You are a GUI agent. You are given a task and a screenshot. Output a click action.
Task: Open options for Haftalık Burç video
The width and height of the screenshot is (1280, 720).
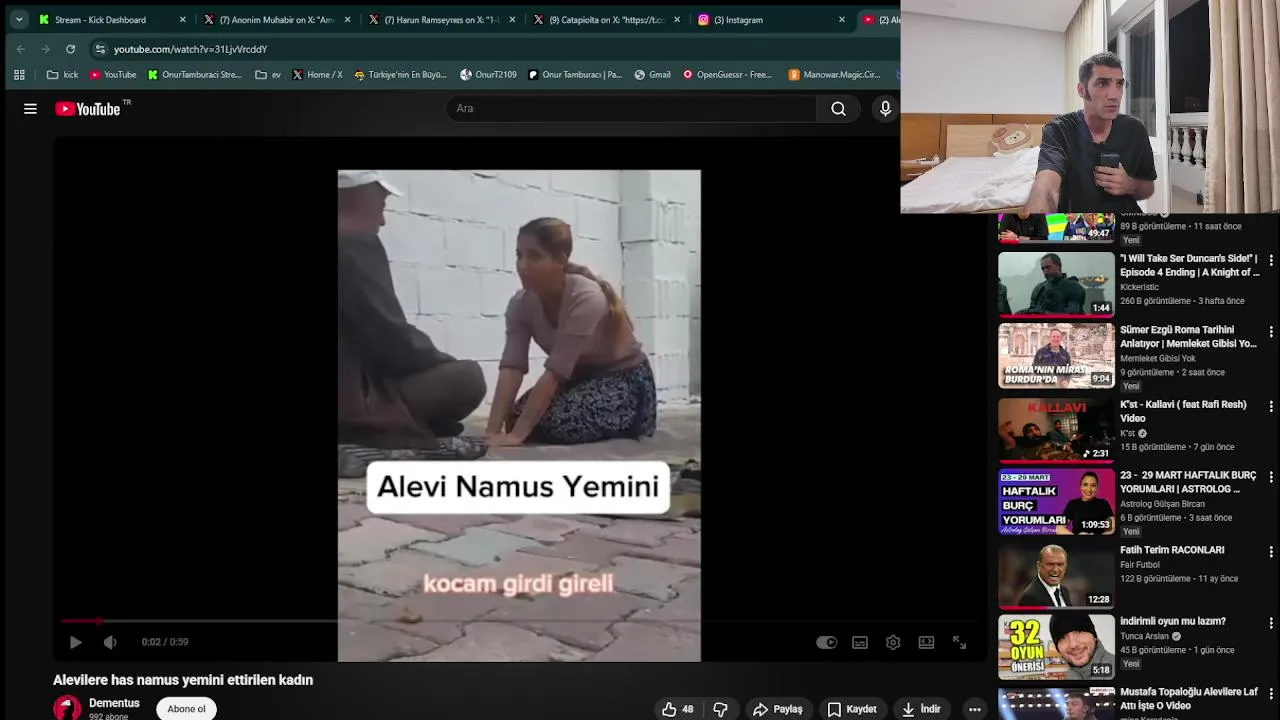[x=1271, y=477]
